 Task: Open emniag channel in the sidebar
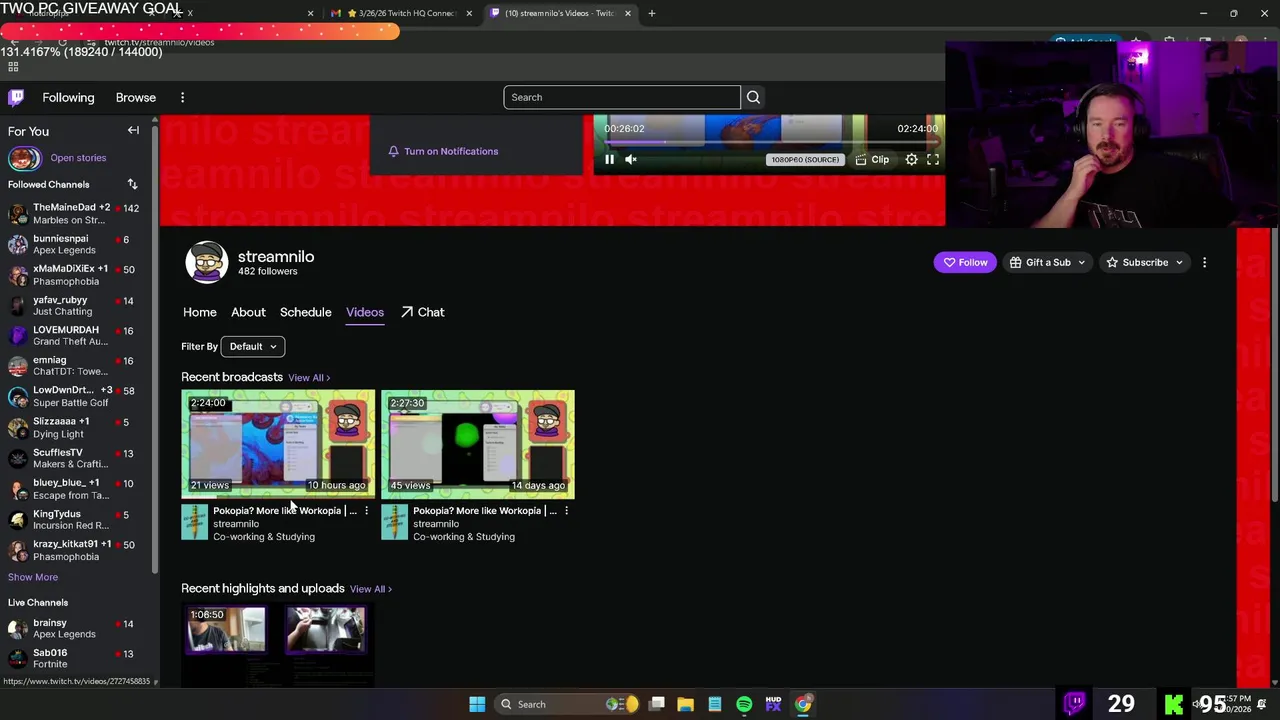pyautogui.click(x=77, y=366)
